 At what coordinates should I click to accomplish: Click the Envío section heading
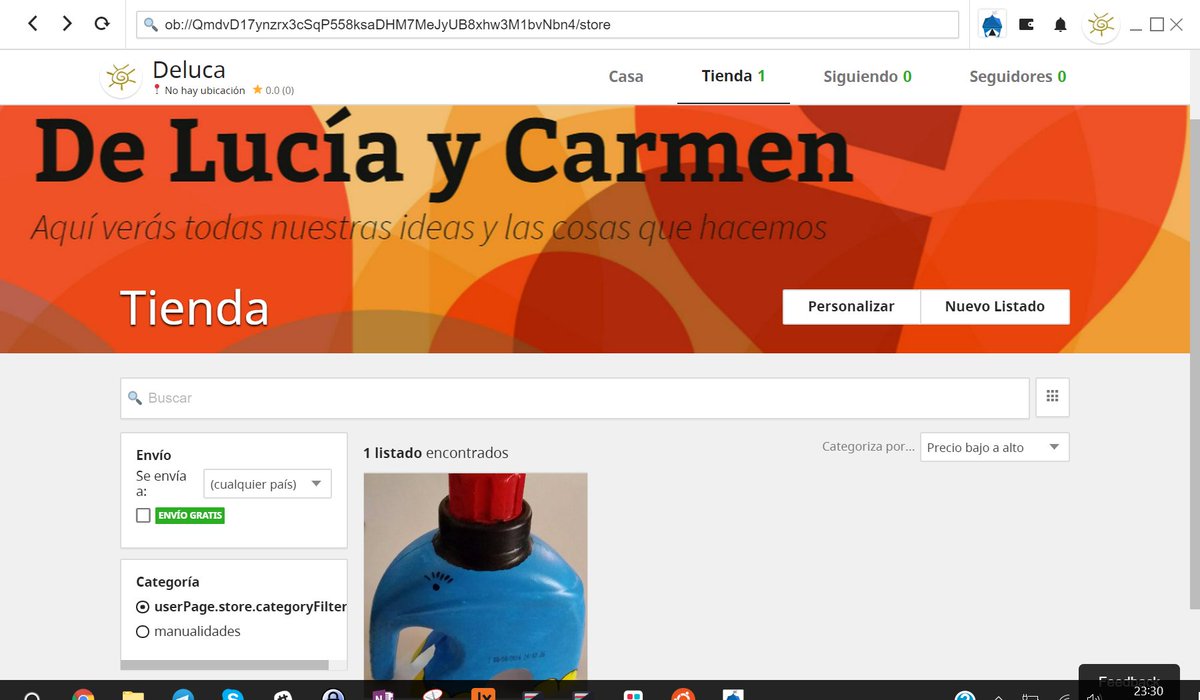(154, 455)
